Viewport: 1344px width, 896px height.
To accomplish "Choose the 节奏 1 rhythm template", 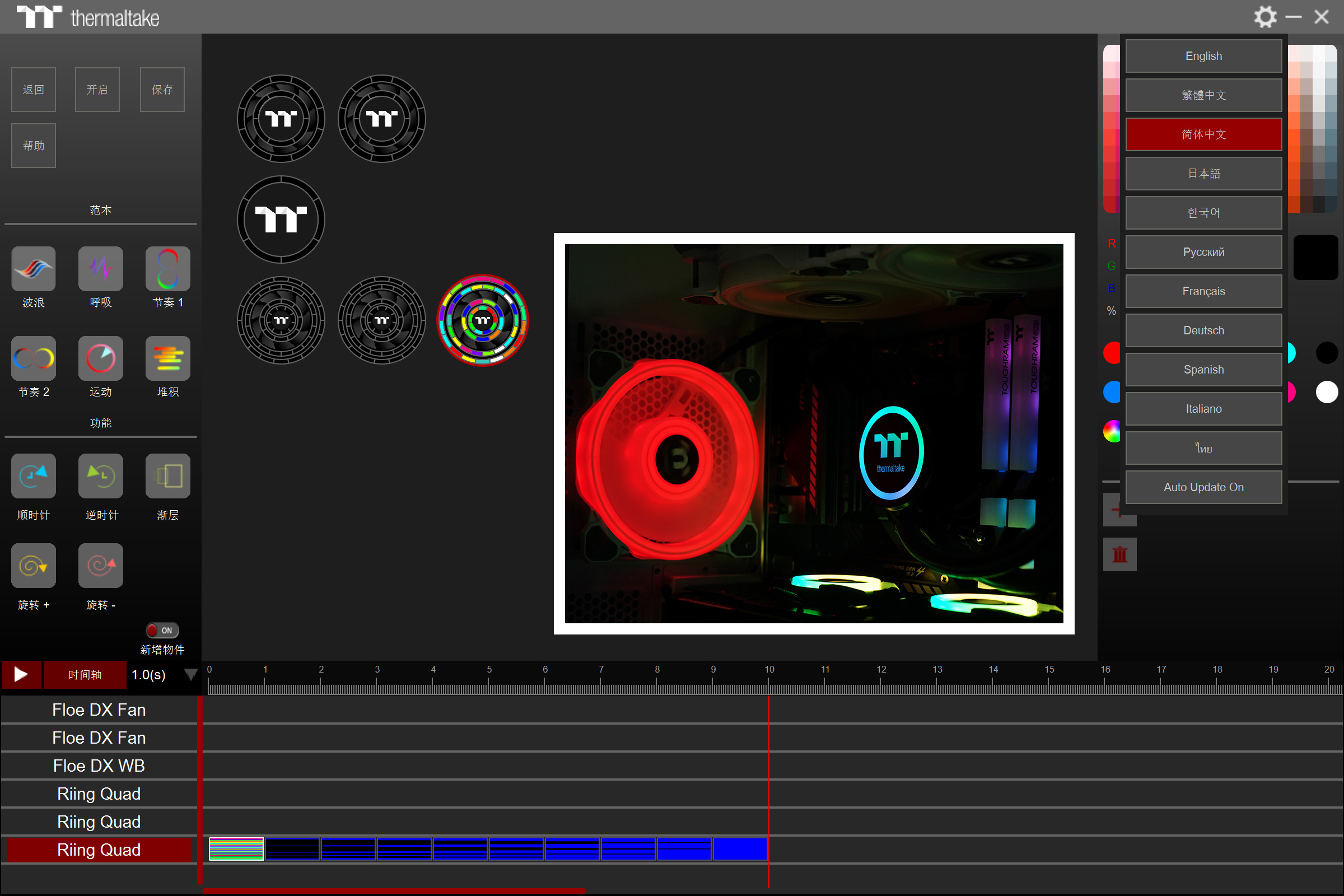I will pos(167,269).
